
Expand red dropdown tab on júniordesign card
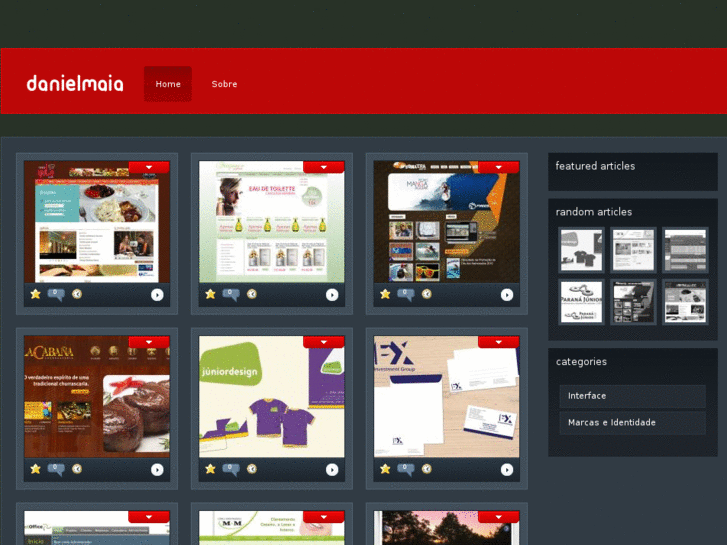pos(324,342)
